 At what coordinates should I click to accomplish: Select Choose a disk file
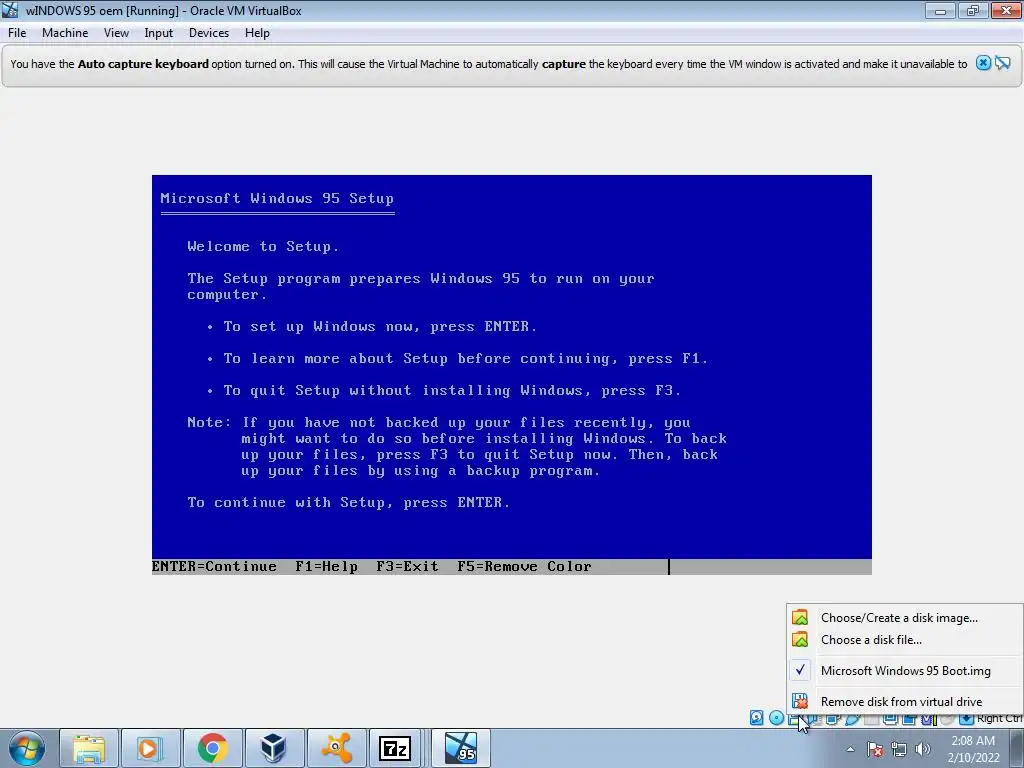point(904,640)
